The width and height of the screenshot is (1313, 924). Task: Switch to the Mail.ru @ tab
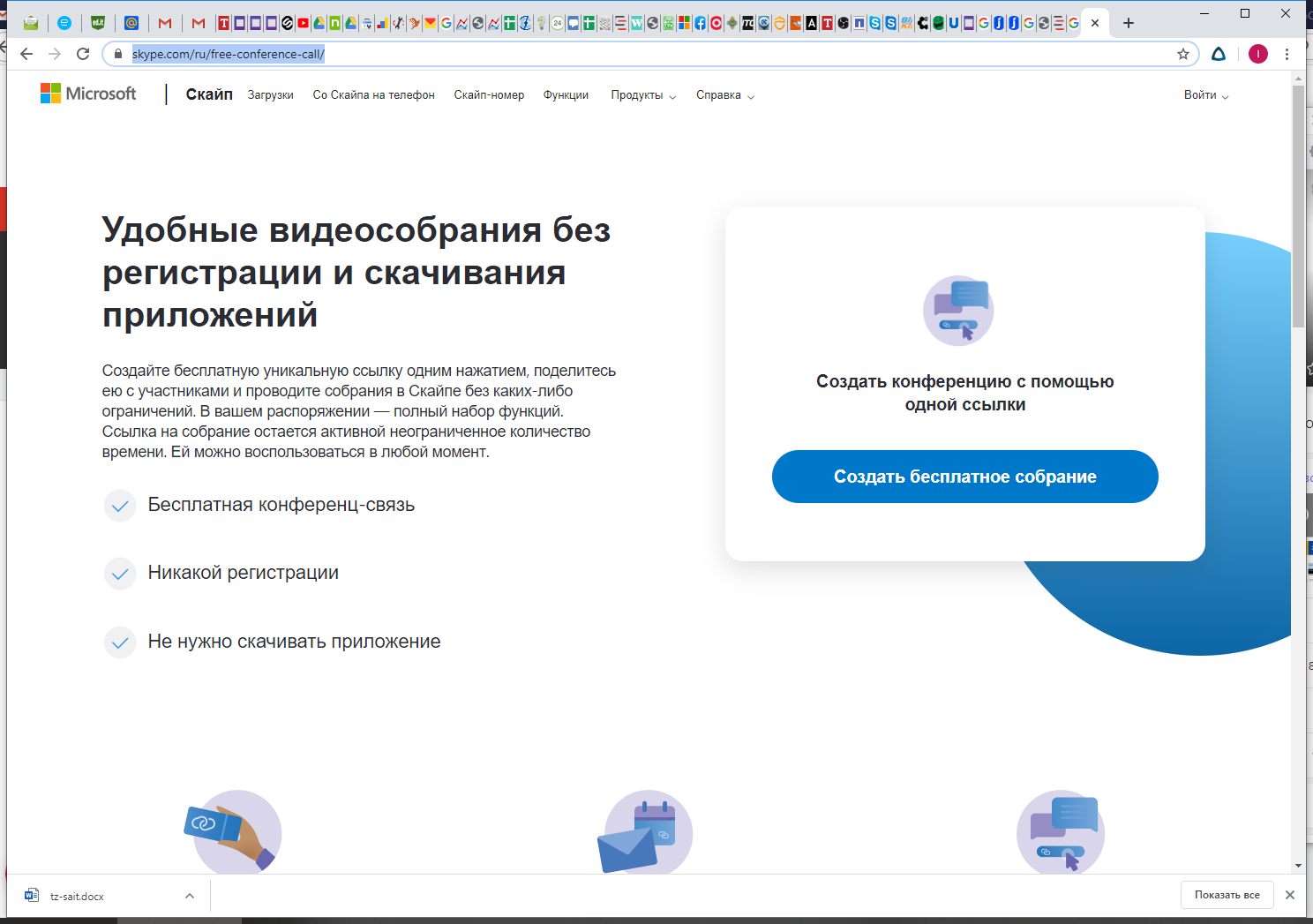131,23
